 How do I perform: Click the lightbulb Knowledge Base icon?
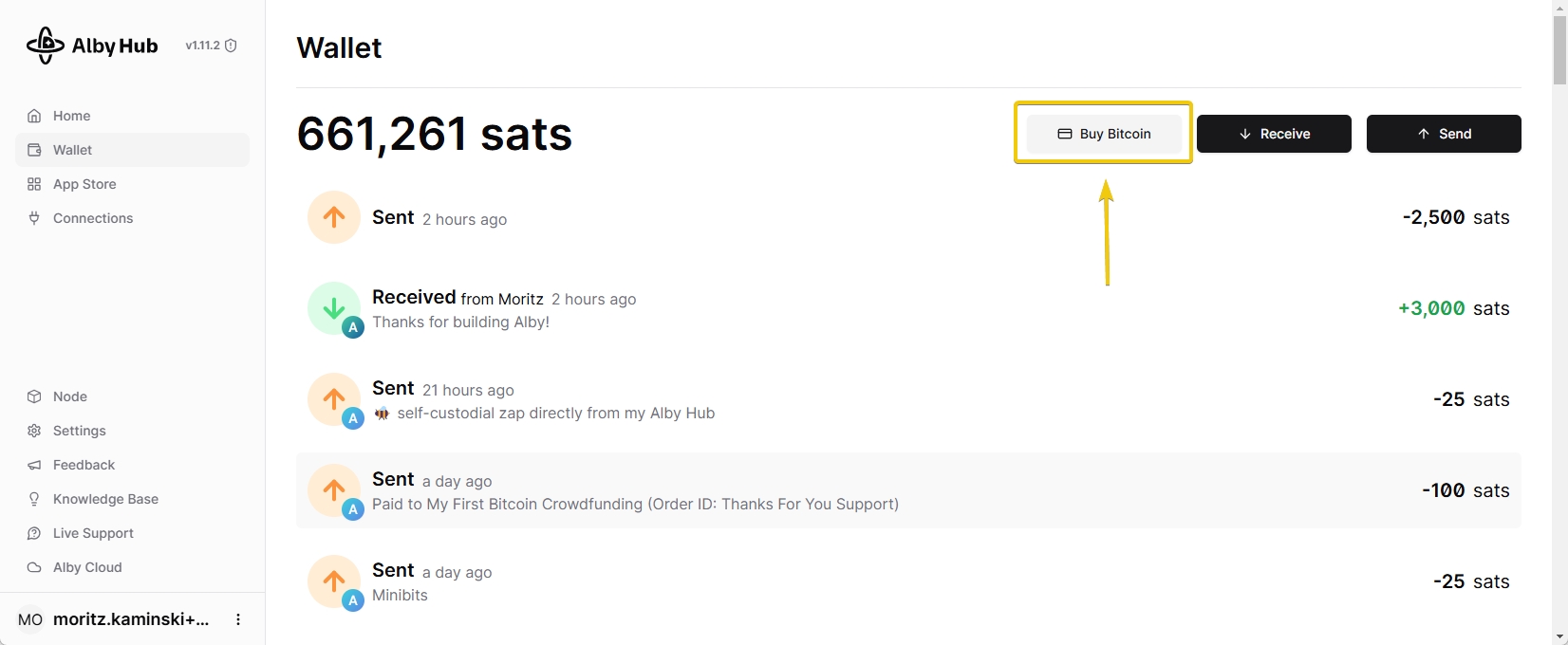pyautogui.click(x=34, y=499)
